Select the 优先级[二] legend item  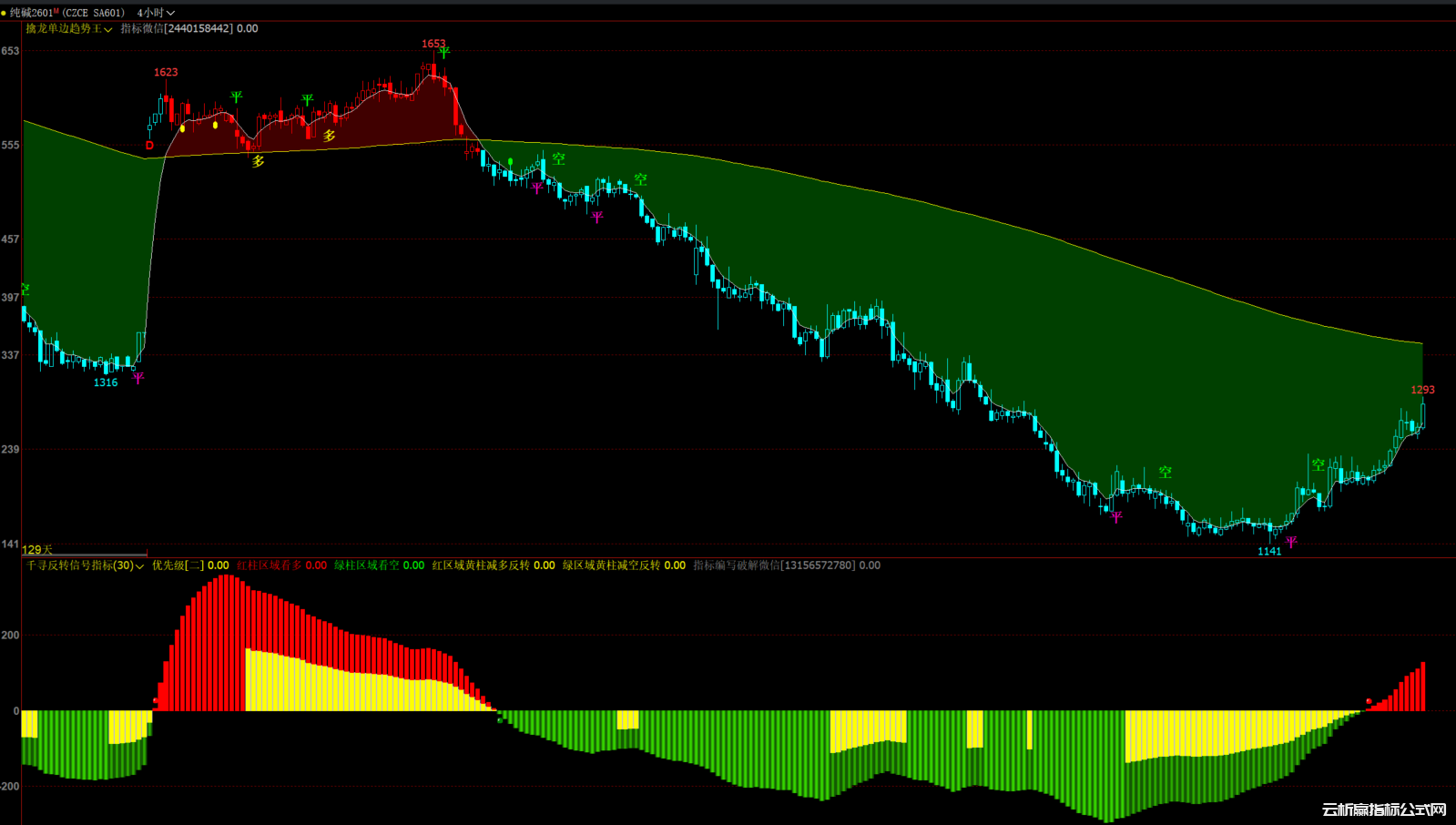click(x=178, y=565)
